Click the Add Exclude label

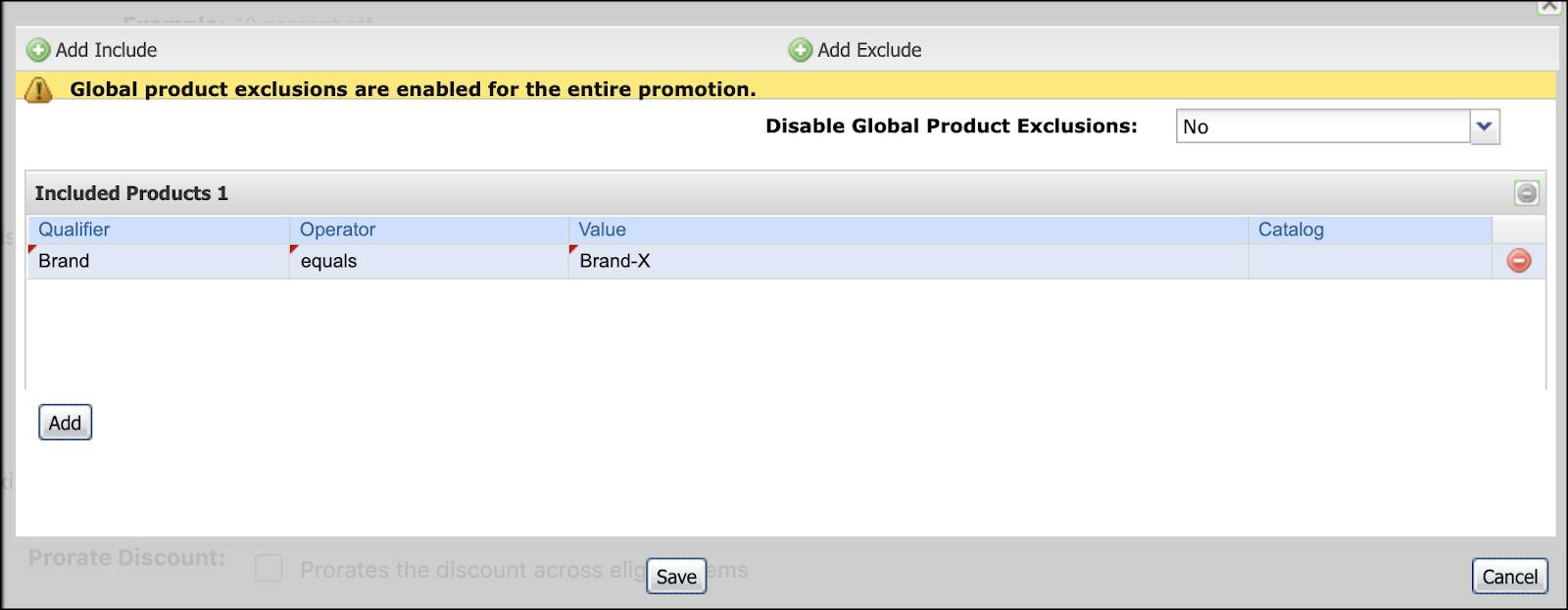point(870,49)
